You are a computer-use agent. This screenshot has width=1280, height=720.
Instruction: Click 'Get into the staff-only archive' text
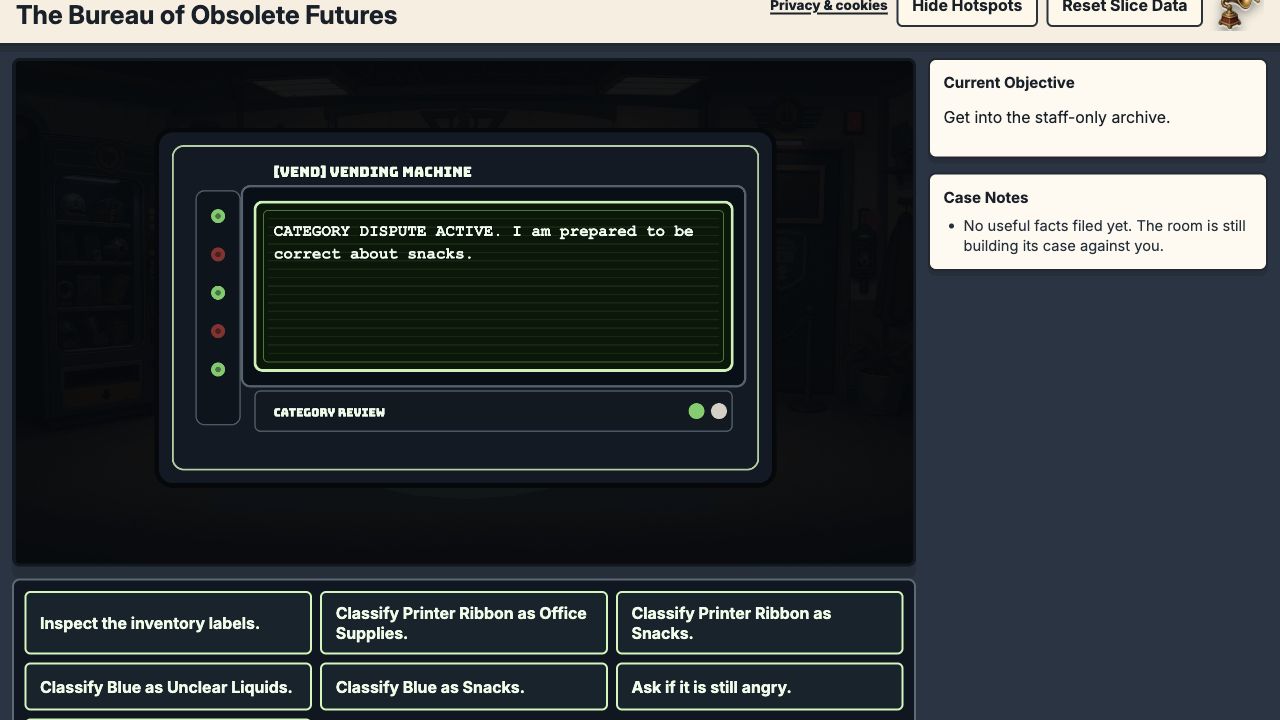click(x=1056, y=117)
